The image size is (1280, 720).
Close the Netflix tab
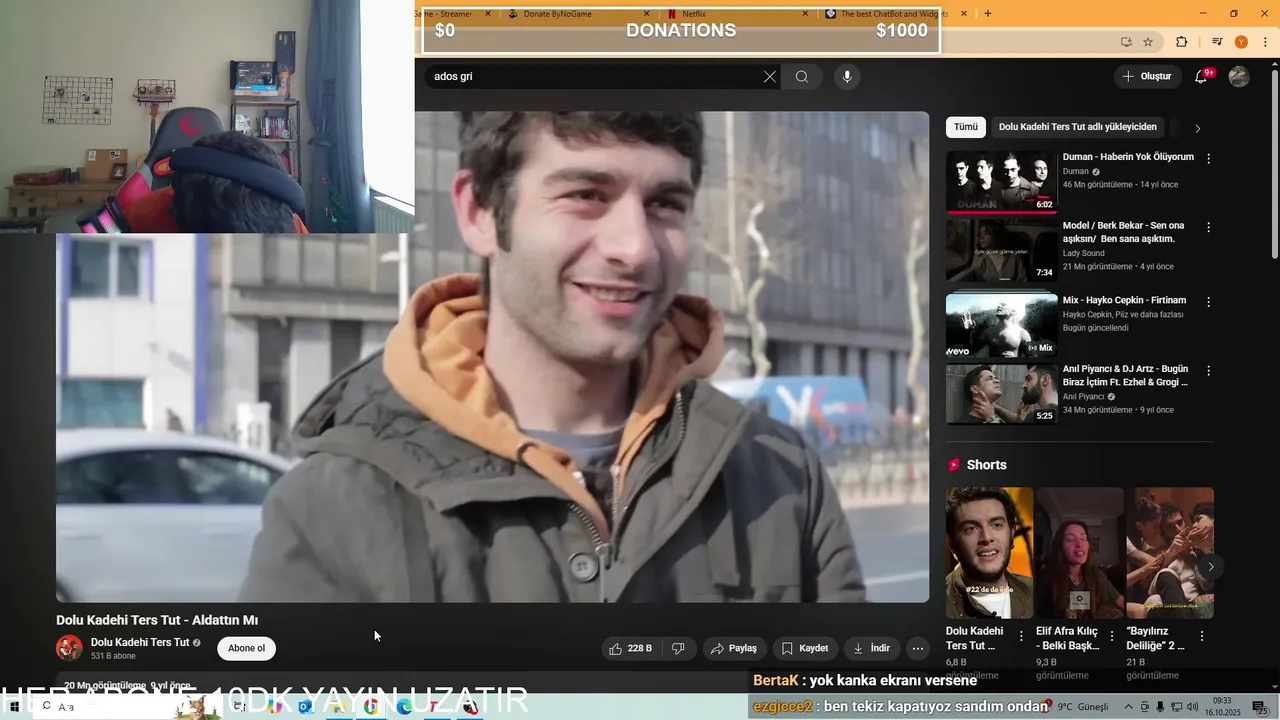[x=805, y=14]
